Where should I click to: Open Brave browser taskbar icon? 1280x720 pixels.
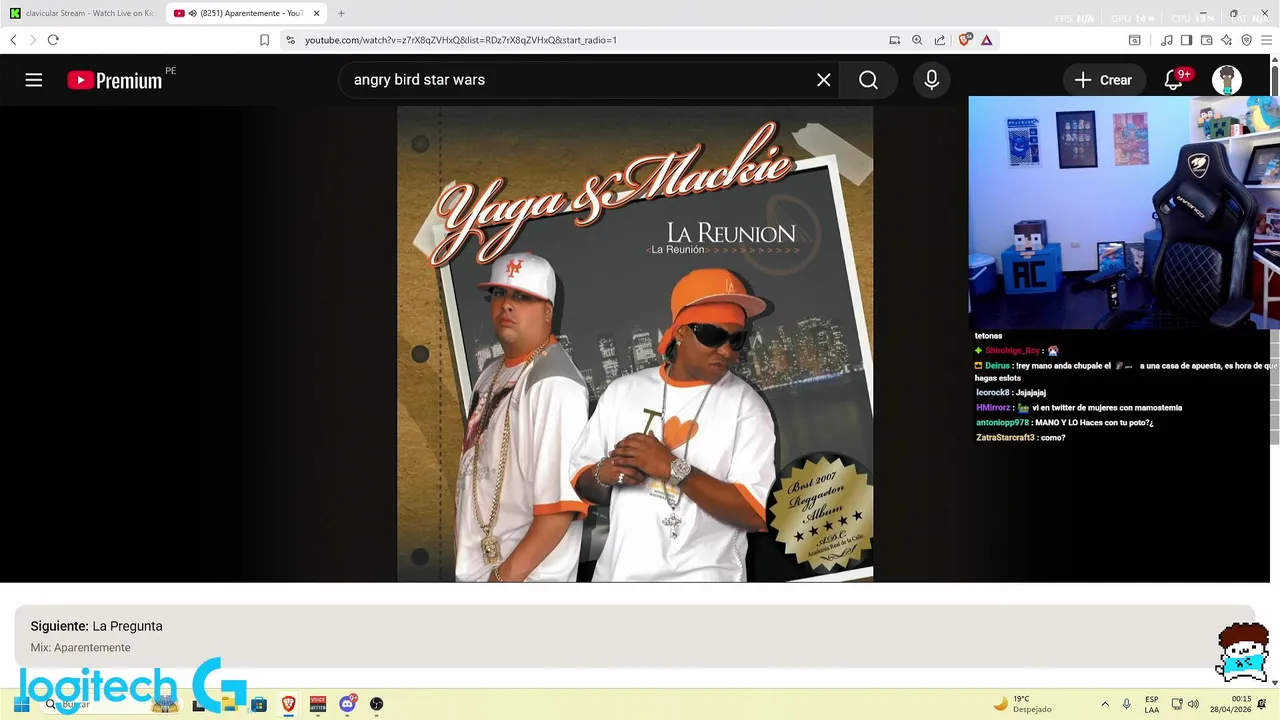pos(289,704)
